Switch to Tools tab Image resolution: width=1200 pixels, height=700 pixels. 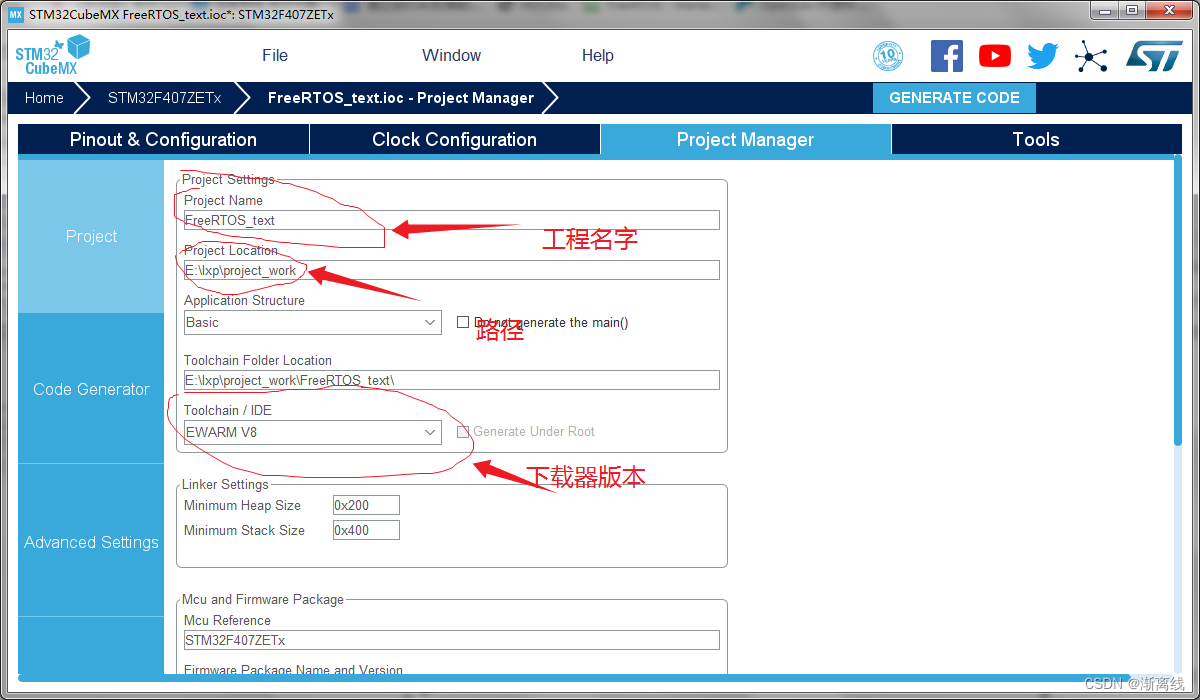tap(1036, 140)
